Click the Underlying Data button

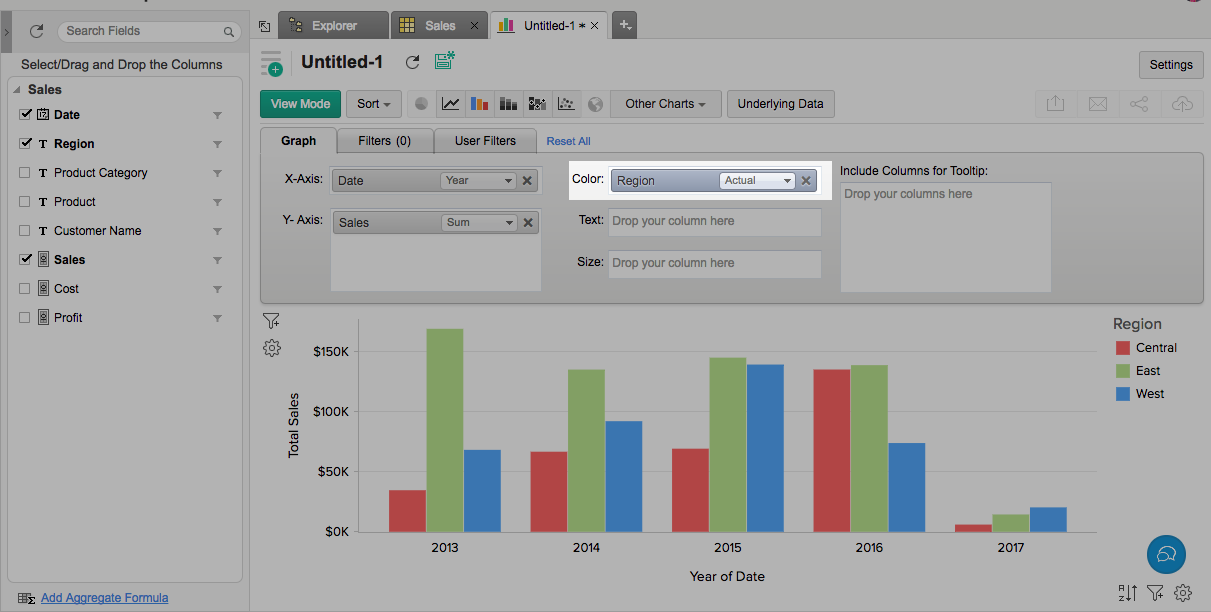click(x=780, y=104)
